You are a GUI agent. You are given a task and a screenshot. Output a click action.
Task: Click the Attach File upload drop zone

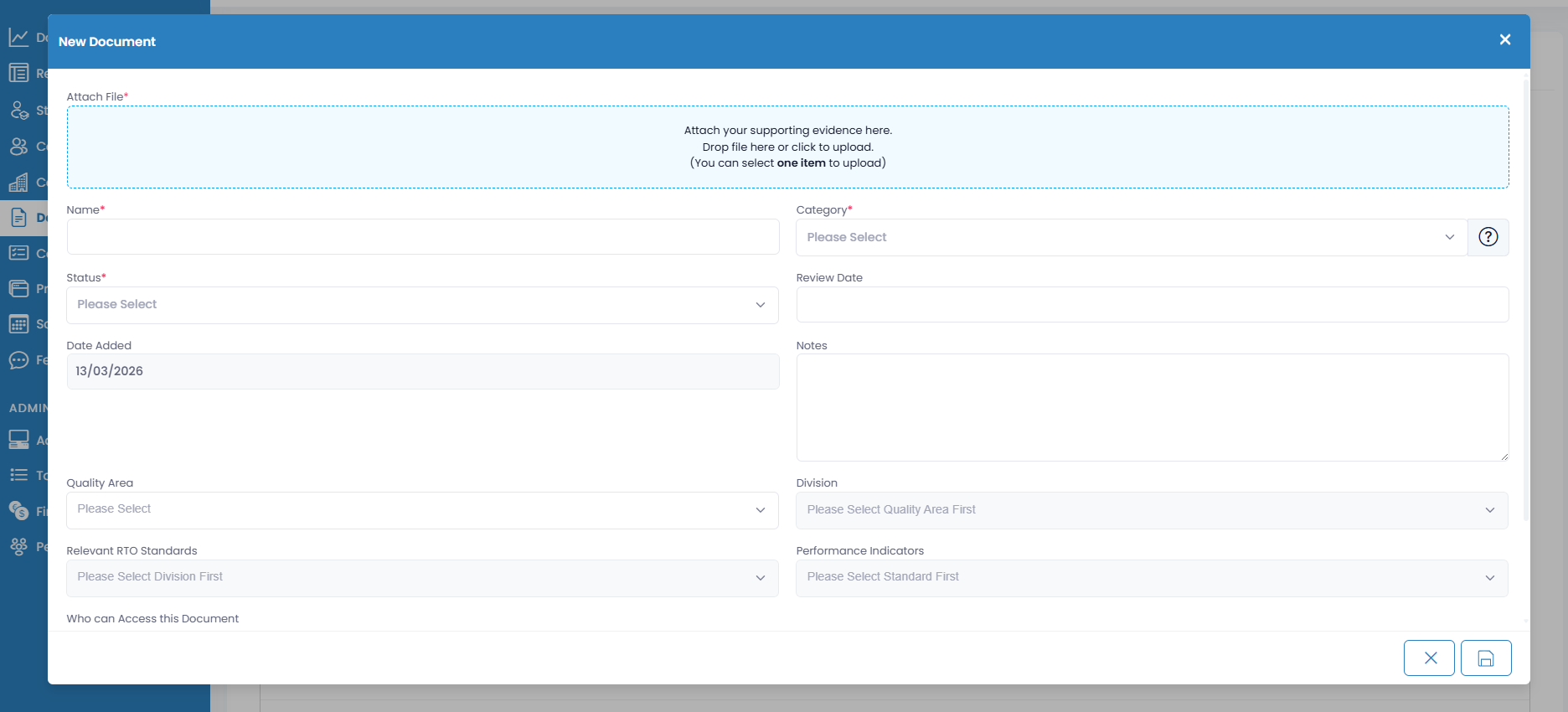787,147
